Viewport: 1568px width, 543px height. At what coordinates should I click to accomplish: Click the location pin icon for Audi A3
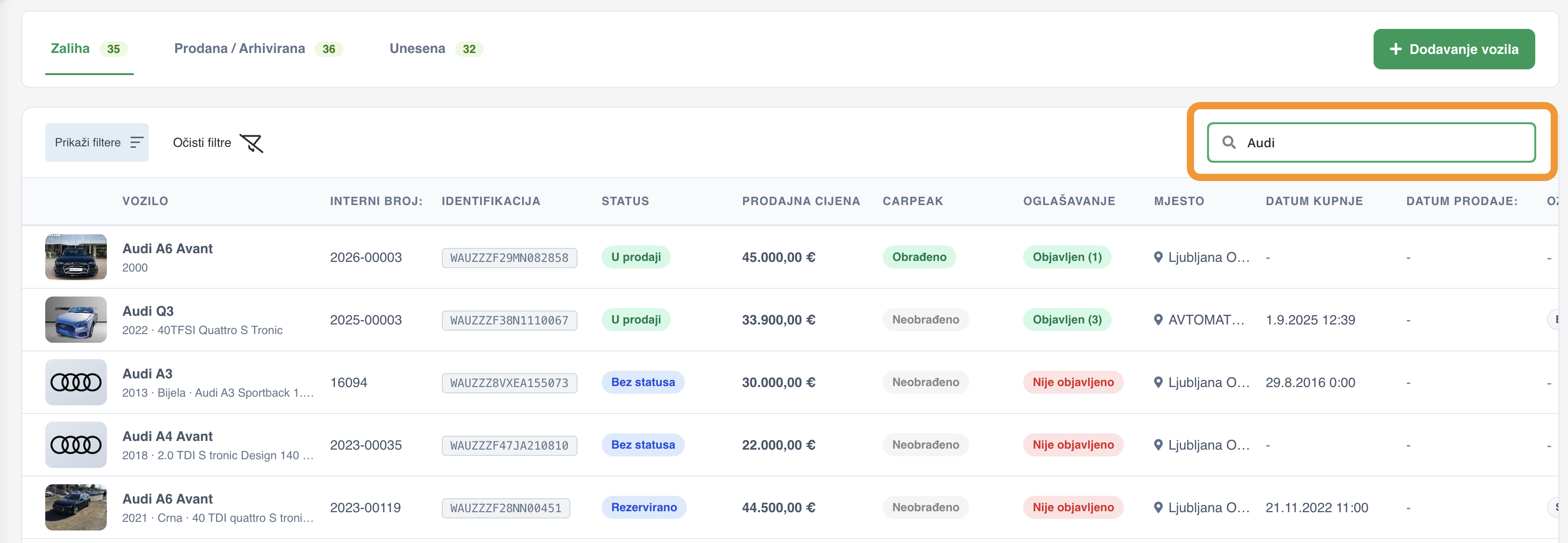click(1158, 382)
